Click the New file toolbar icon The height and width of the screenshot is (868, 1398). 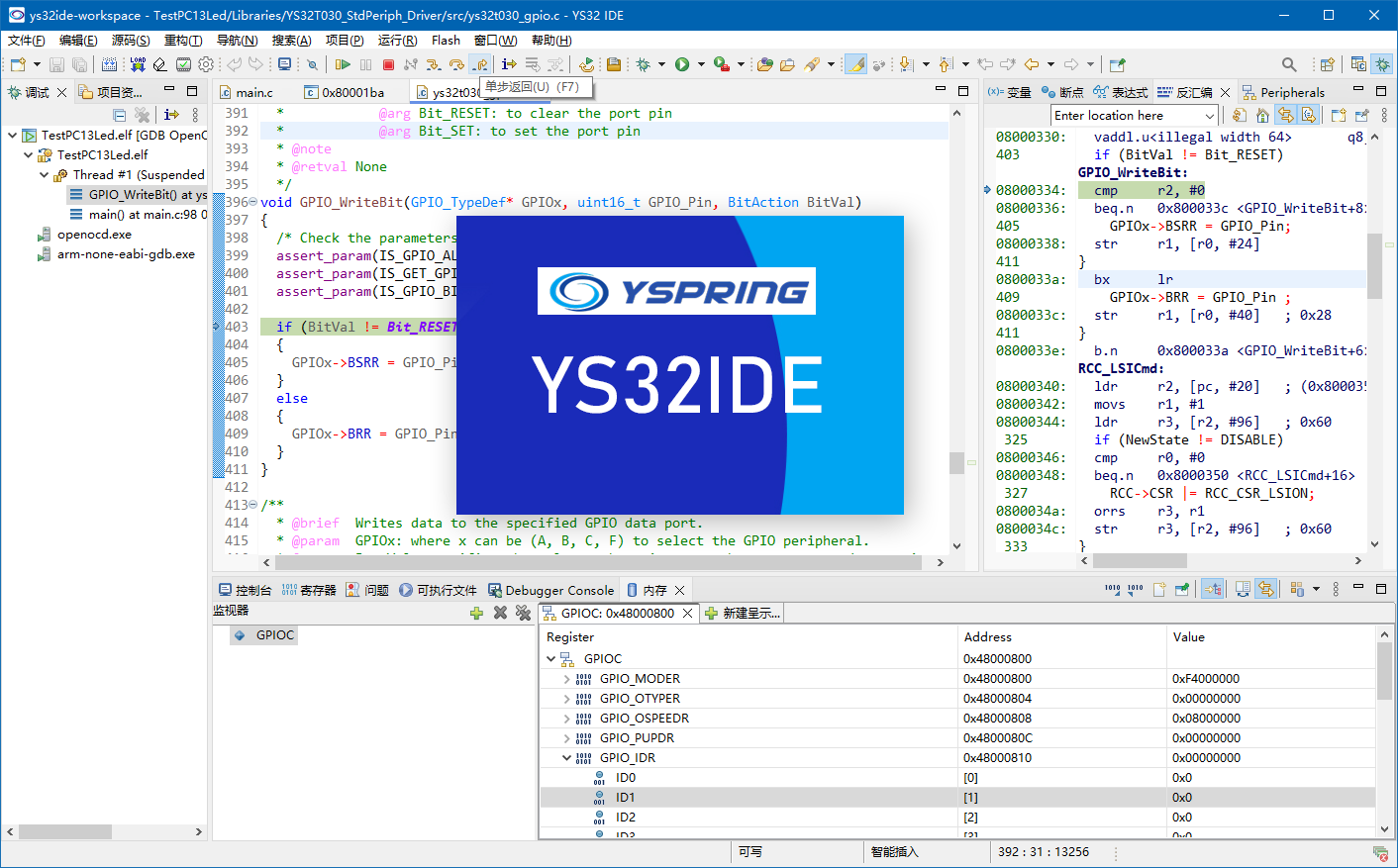tap(19, 64)
